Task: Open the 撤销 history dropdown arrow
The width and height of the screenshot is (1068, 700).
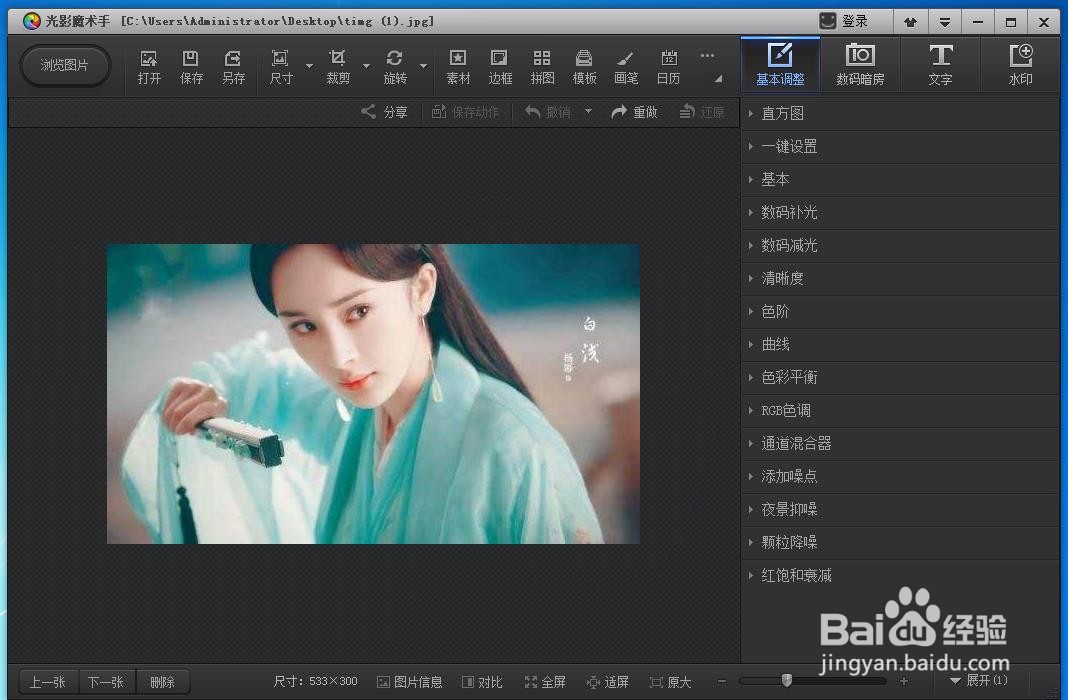Action: (588, 111)
